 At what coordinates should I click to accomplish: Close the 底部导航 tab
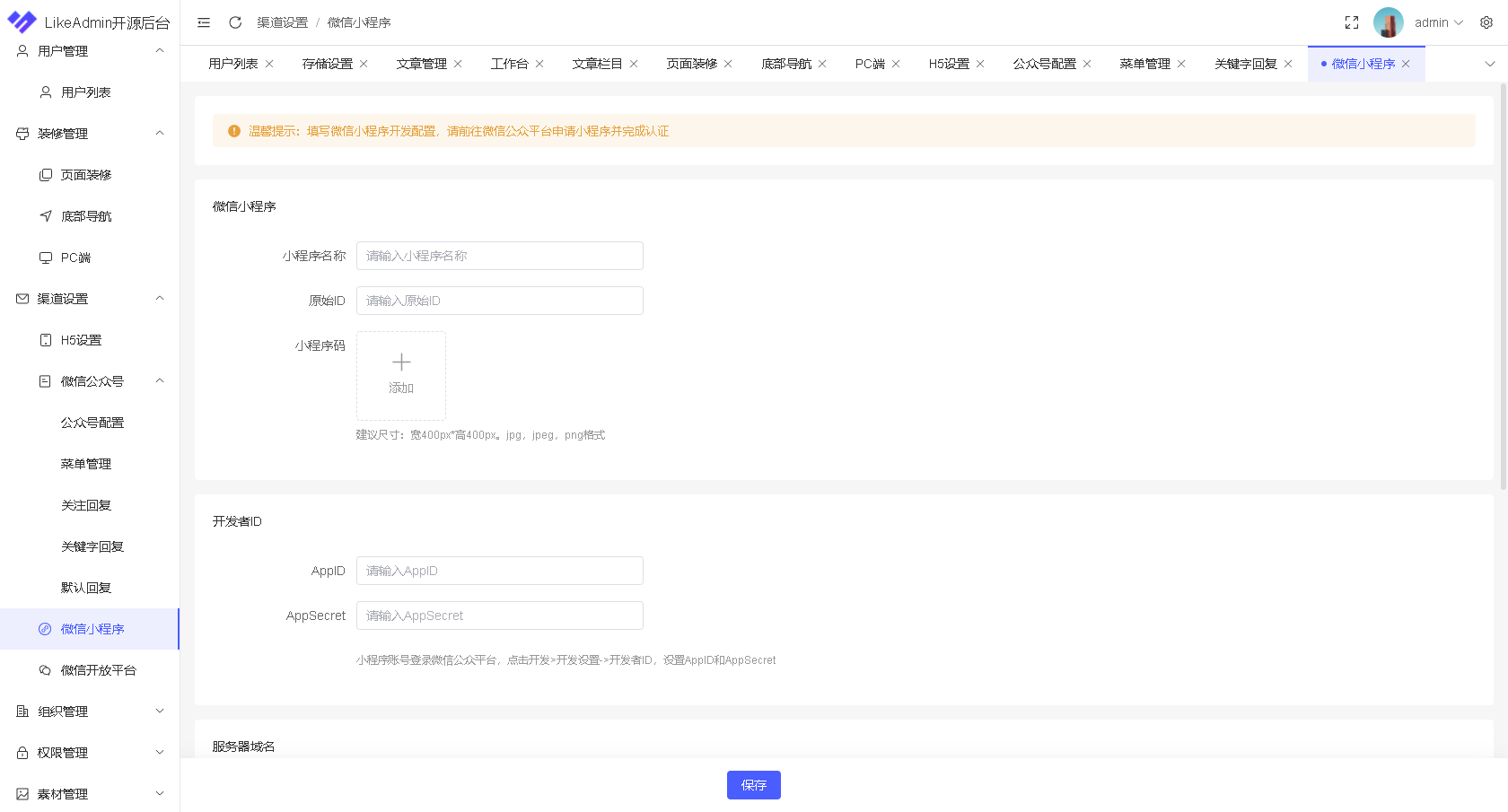pos(822,64)
